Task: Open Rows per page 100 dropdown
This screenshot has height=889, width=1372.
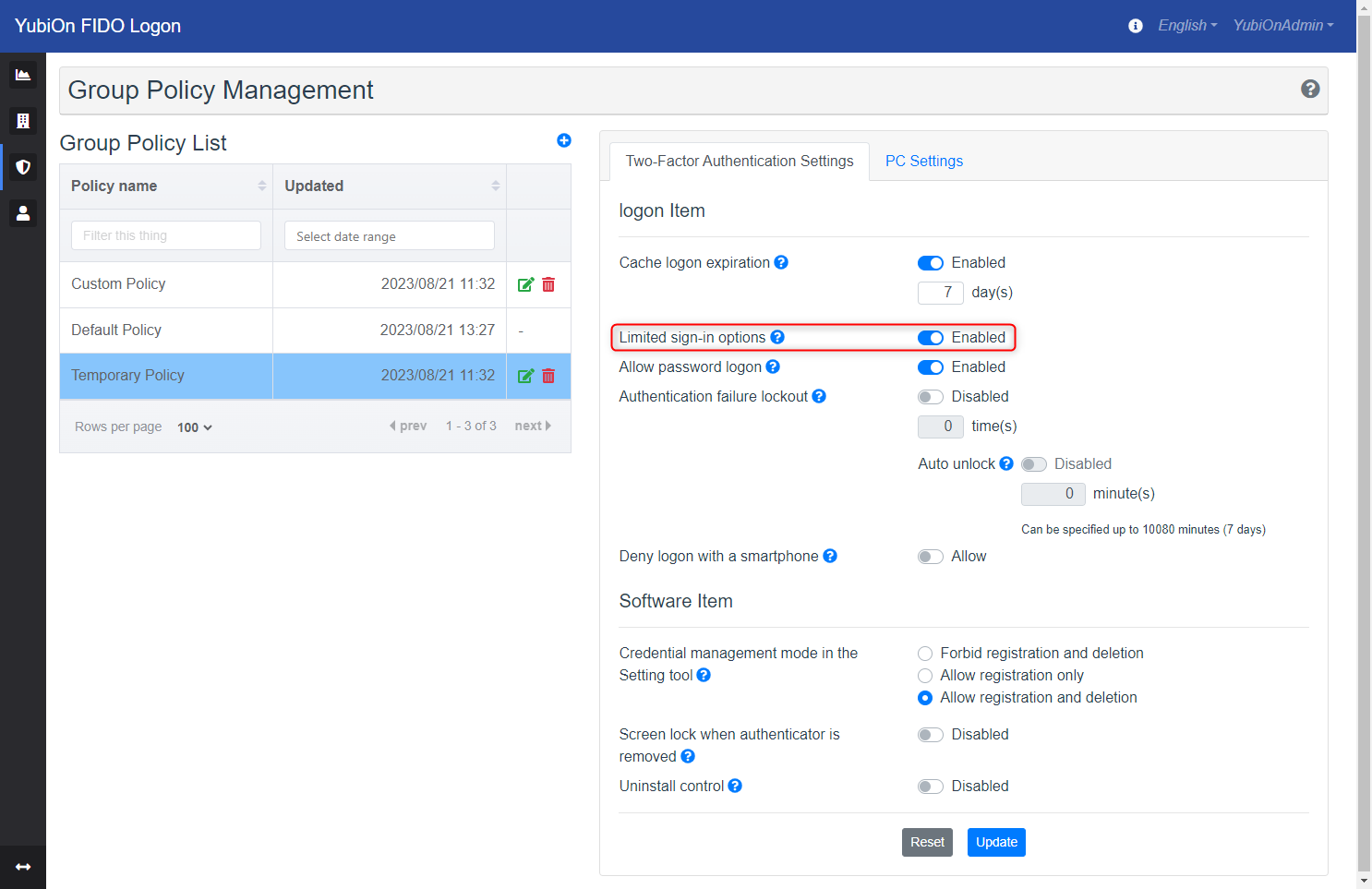Action: click(x=195, y=427)
